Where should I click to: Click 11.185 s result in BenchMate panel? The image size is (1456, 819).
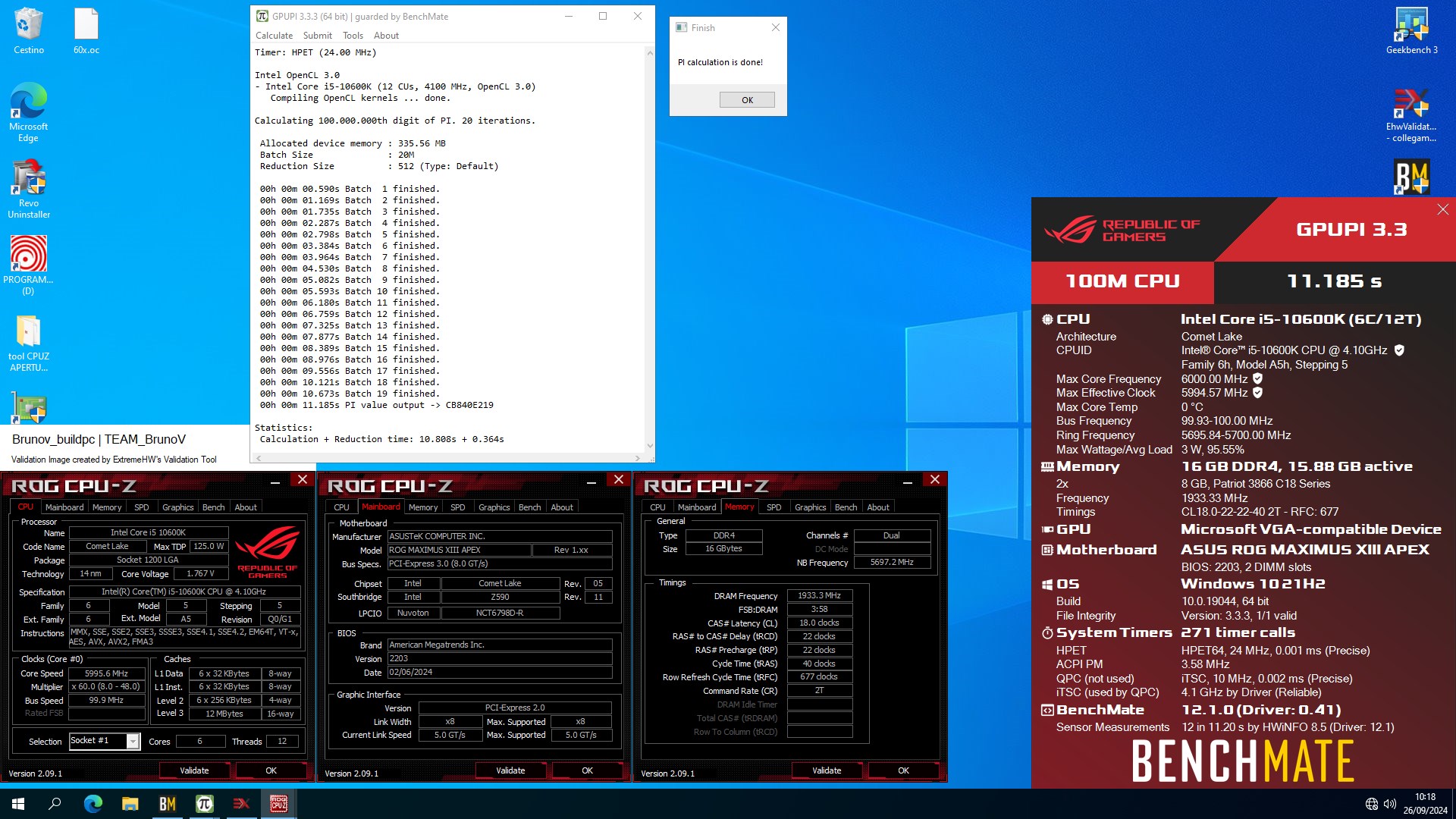[1334, 281]
